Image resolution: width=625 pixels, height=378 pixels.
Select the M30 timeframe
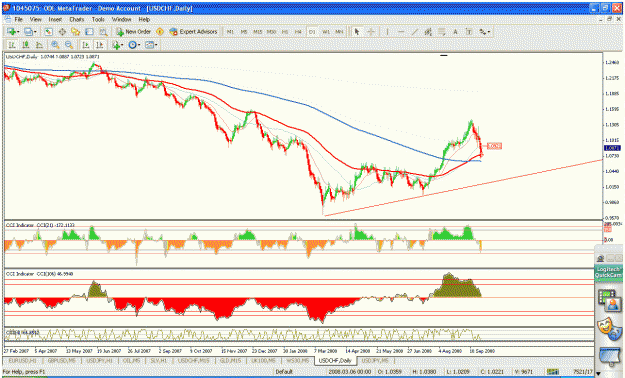coord(271,32)
